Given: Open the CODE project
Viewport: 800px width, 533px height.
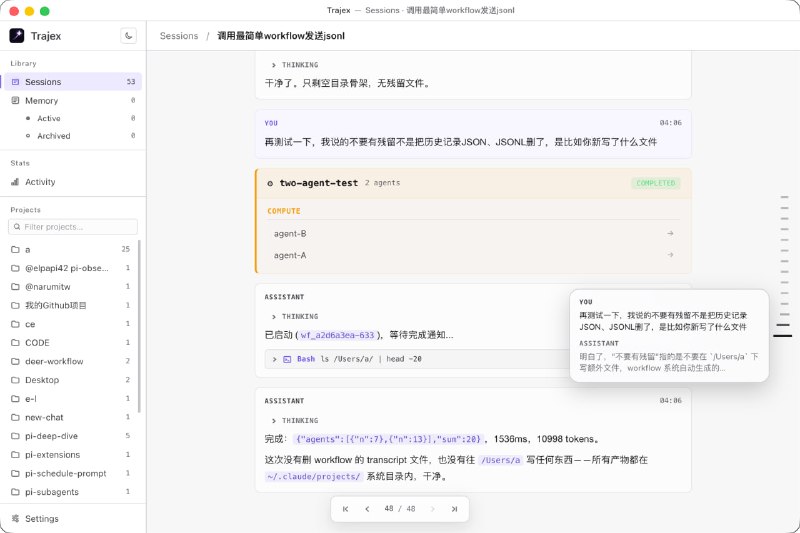Looking at the screenshot, I should coord(71,343).
